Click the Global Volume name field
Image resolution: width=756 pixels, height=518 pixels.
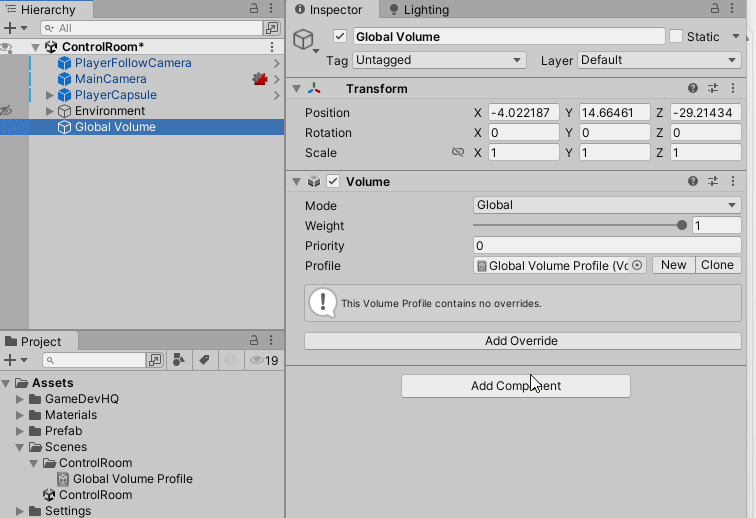(x=509, y=37)
